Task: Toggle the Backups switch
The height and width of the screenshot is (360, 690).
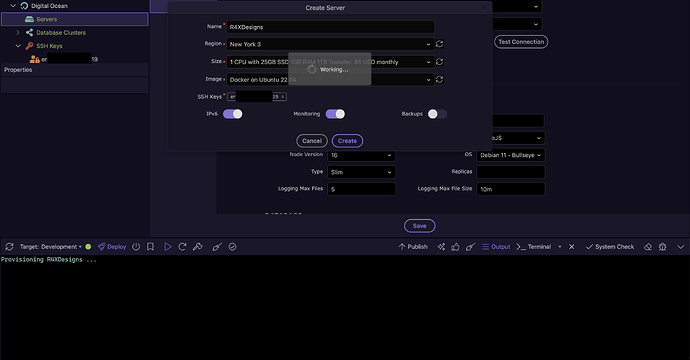Action: 437,114
